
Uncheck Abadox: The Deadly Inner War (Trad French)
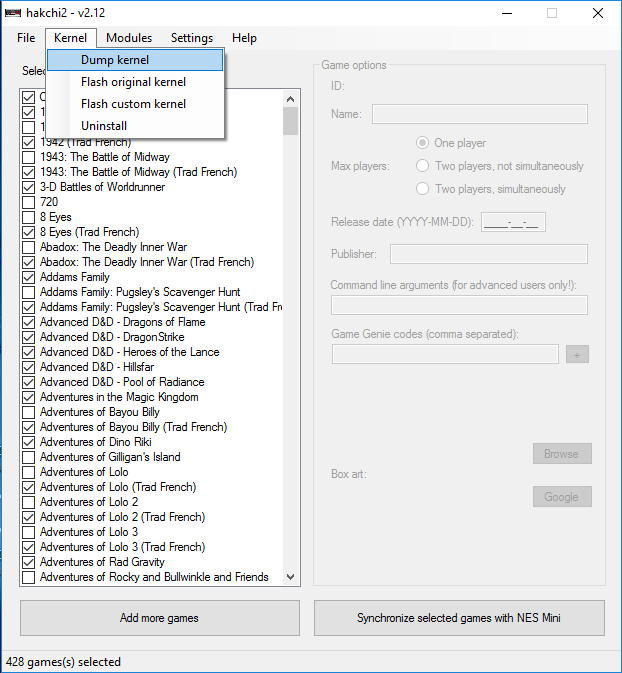[x=28, y=262]
